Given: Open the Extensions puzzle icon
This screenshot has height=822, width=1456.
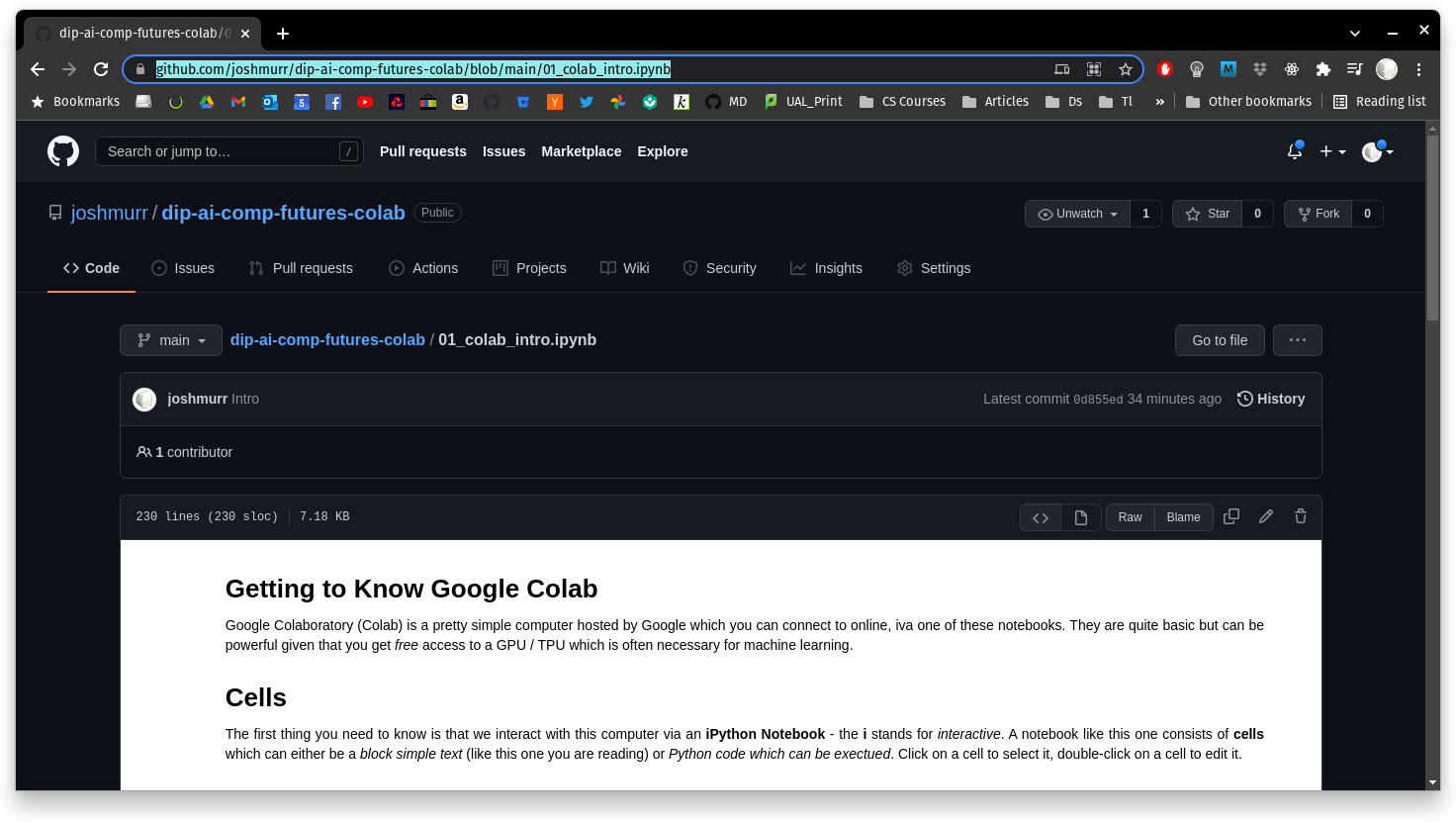Looking at the screenshot, I should click(x=1323, y=69).
